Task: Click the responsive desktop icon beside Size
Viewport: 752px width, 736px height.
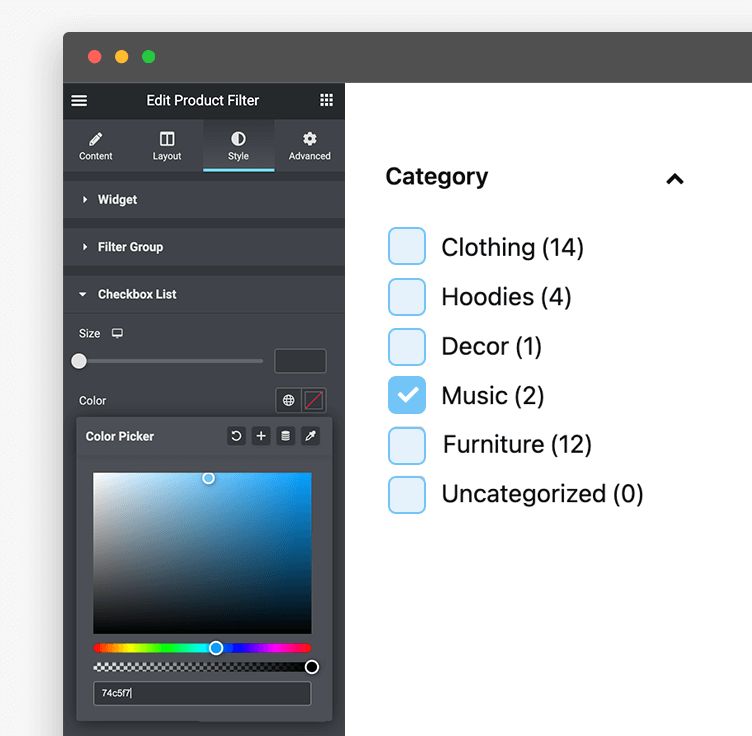Action: (117, 333)
